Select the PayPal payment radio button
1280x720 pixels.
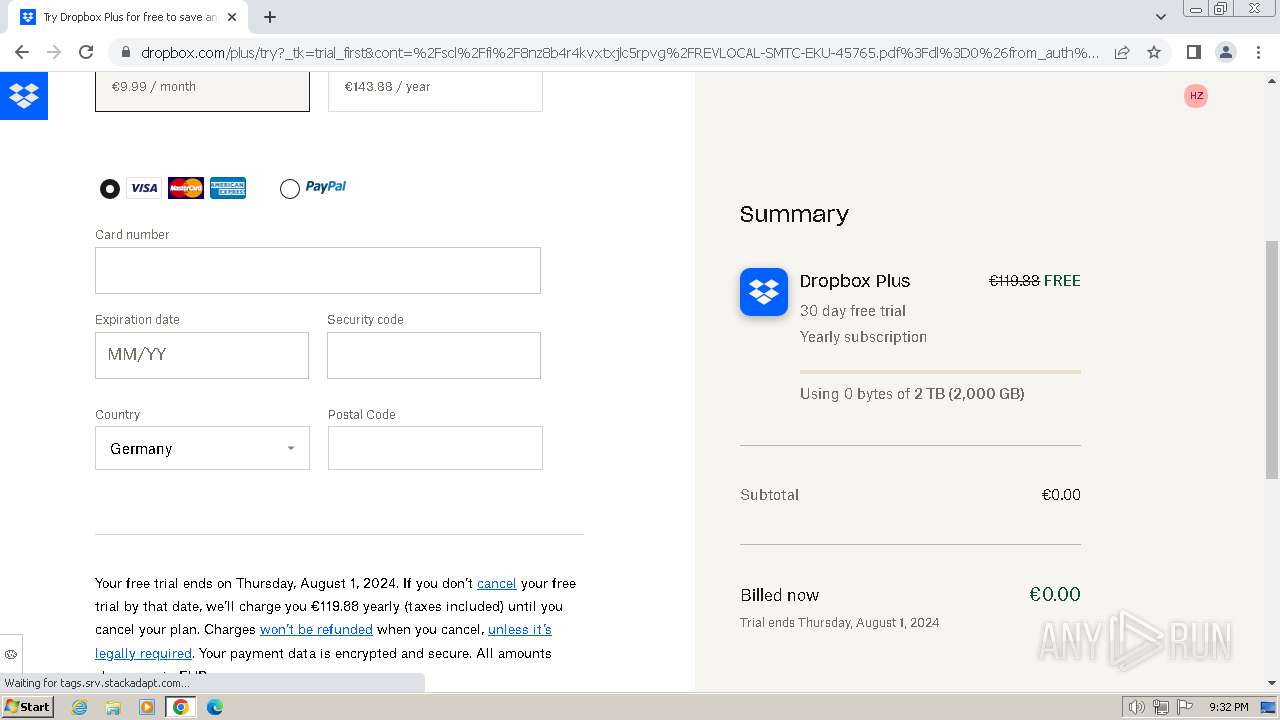pos(290,189)
